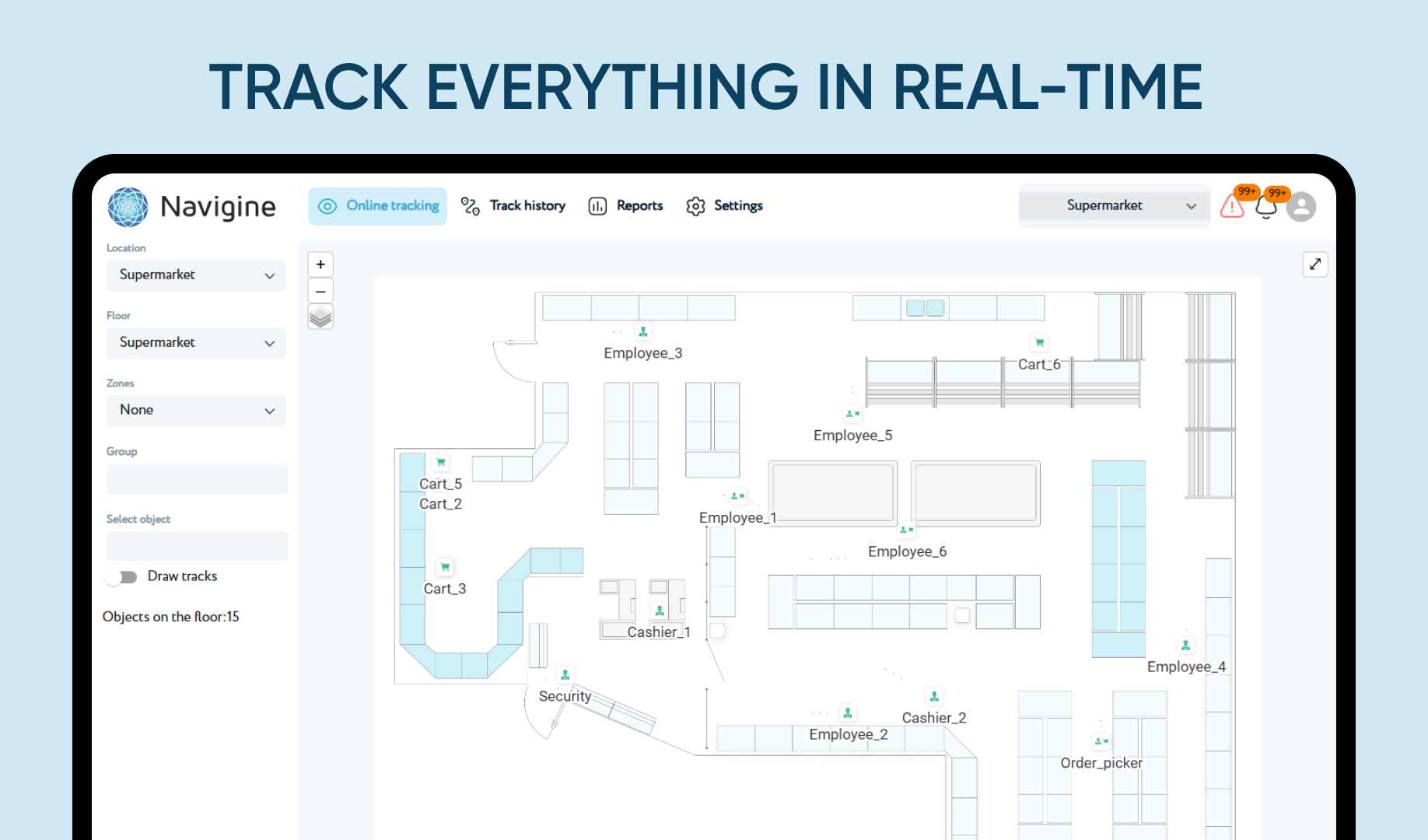The image size is (1428, 840).
Task: Open the Zones dropdown set to None
Action: (195, 411)
